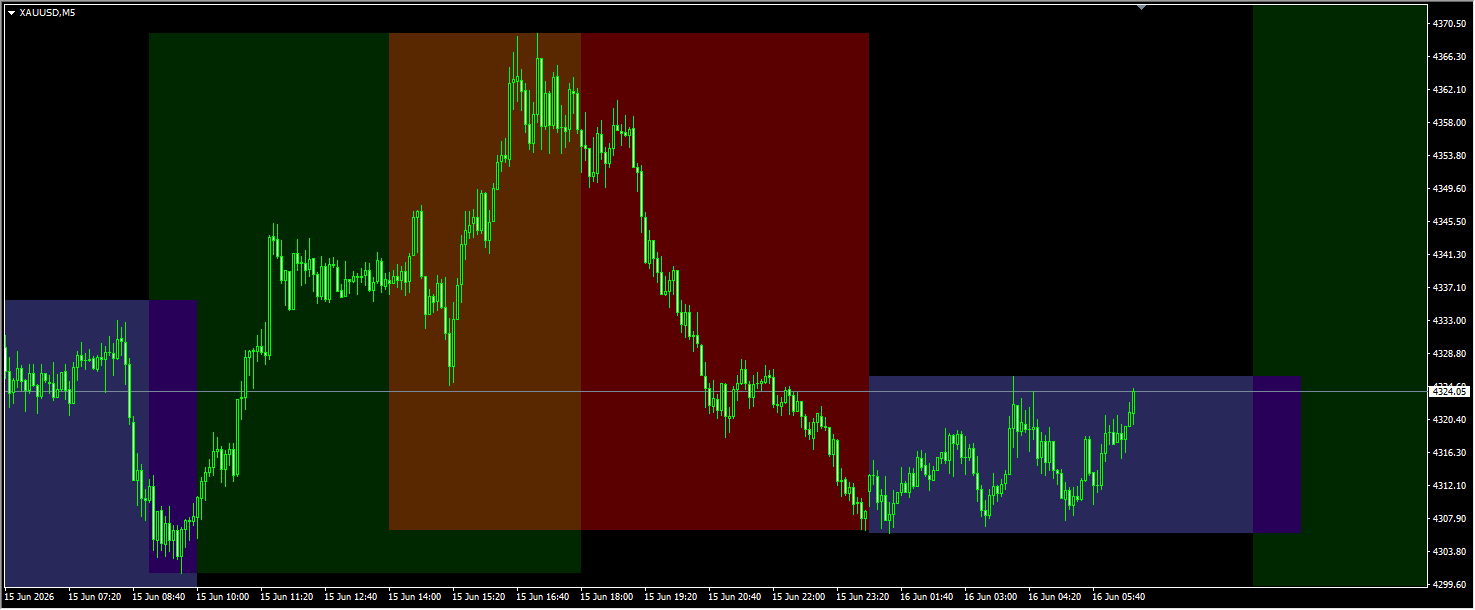Open the chart menu triangle beside XAUUSD,M5
The height and width of the screenshot is (610, 1475).
[x=11, y=12]
